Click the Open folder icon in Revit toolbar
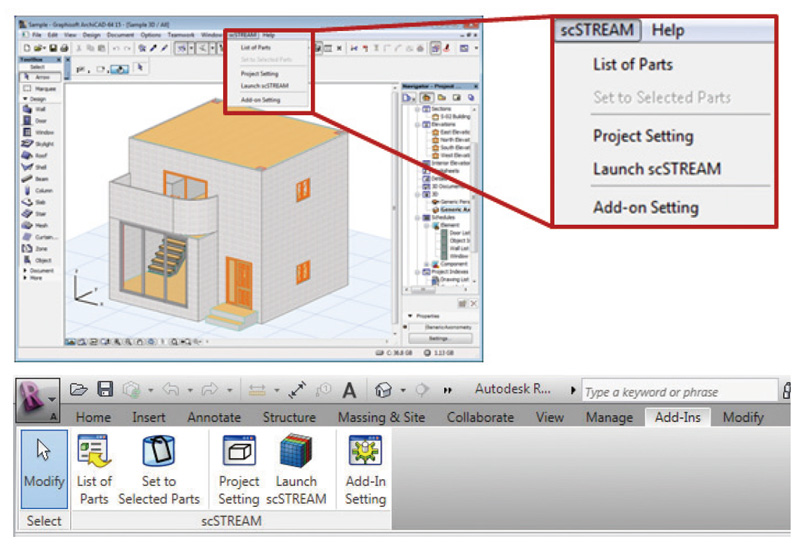This screenshot has width=800, height=547. tap(79, 390)
